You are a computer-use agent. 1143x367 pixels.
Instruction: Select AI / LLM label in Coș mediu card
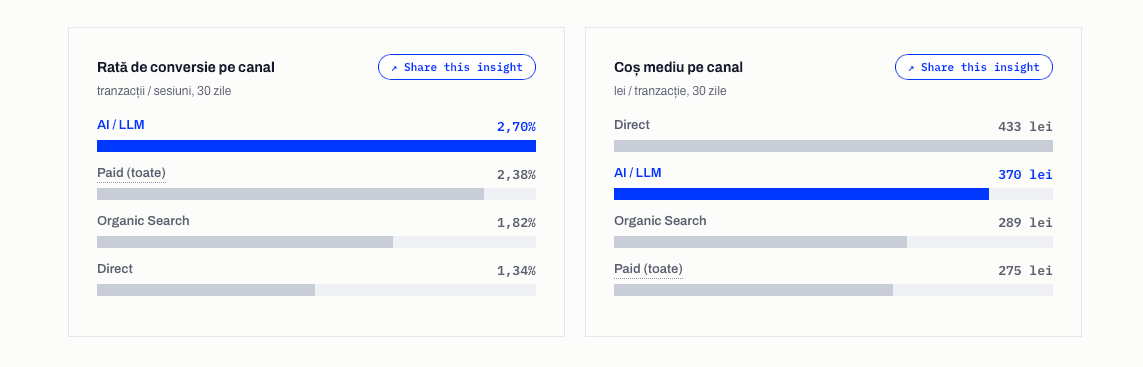(x=638, y=173)
